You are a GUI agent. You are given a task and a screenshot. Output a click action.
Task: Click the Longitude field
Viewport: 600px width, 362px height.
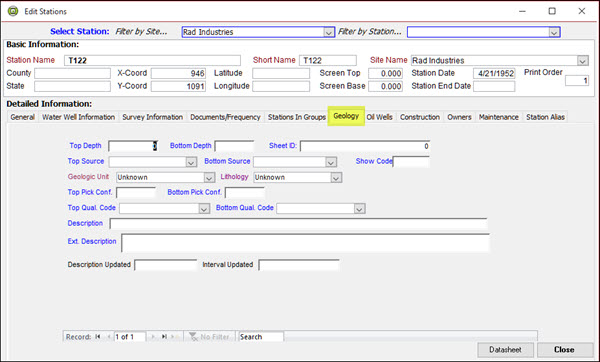point(281,86)
